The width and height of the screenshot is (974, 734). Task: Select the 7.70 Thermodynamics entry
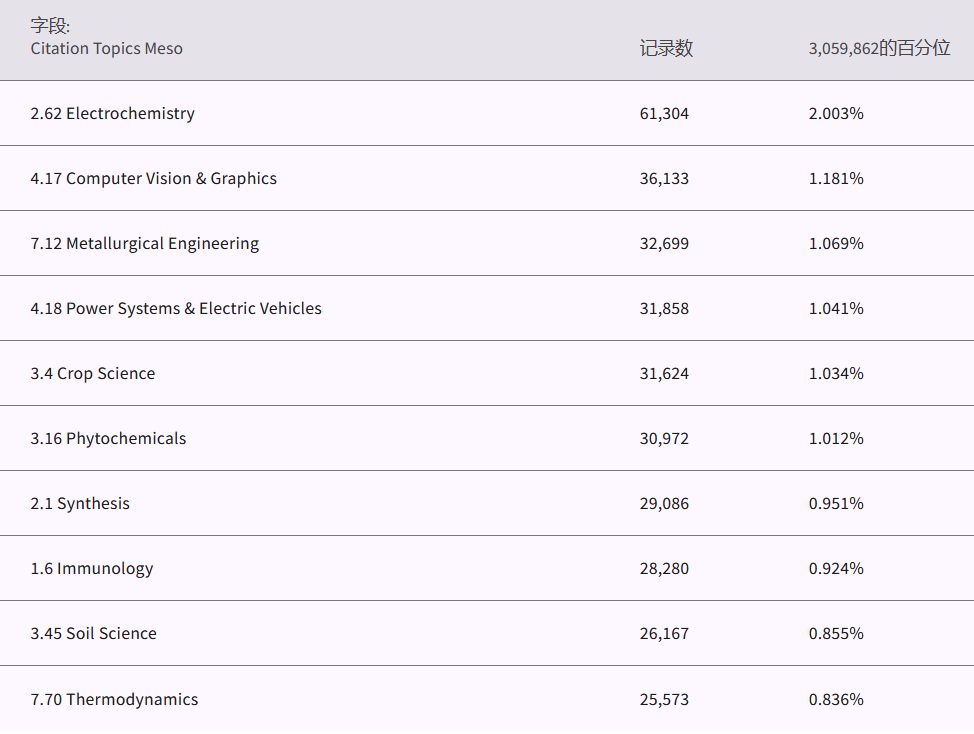[114, 699]
